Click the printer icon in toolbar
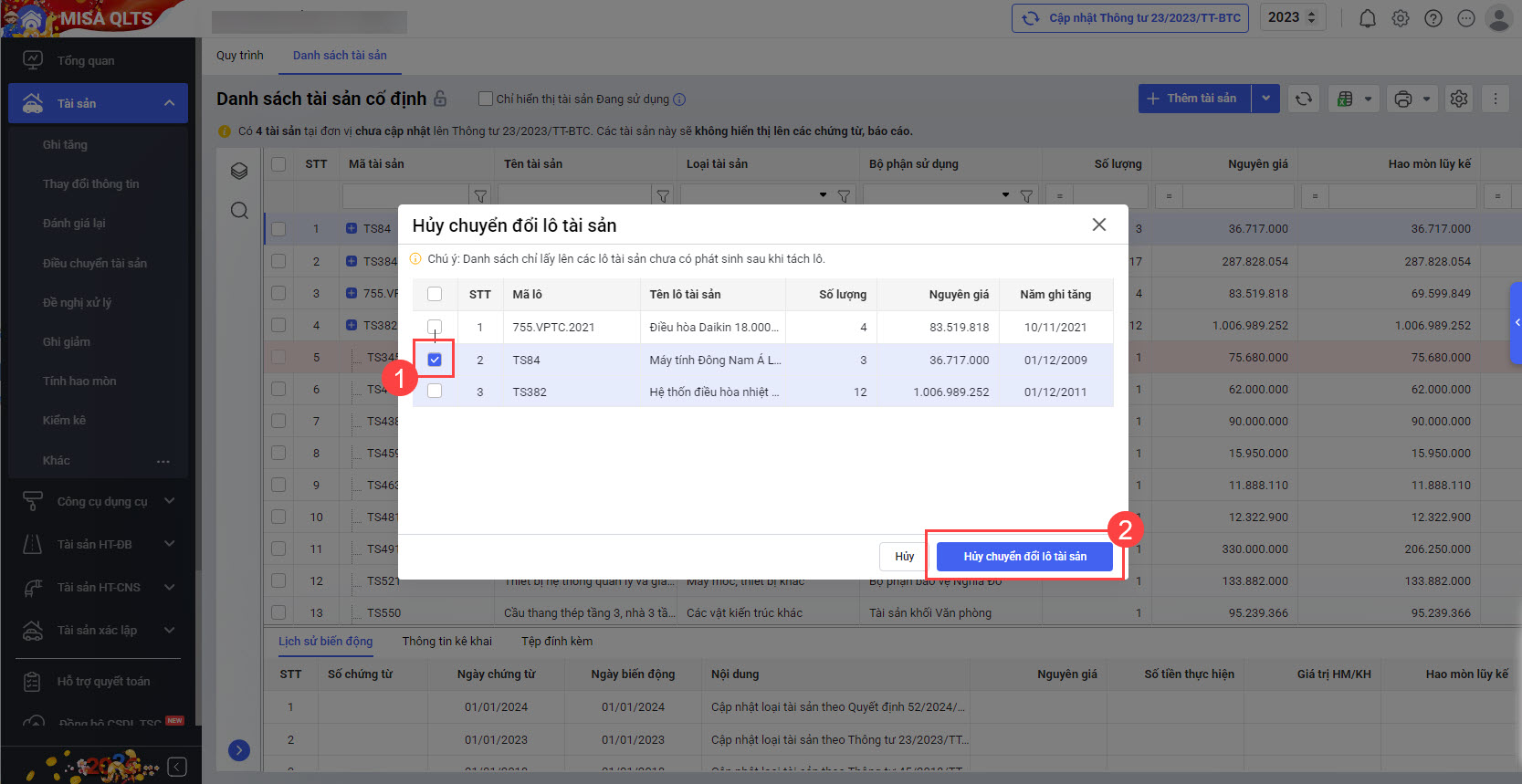Image resolution: width=1522 pixels, height=784 pixels. tap(1403, 99)
